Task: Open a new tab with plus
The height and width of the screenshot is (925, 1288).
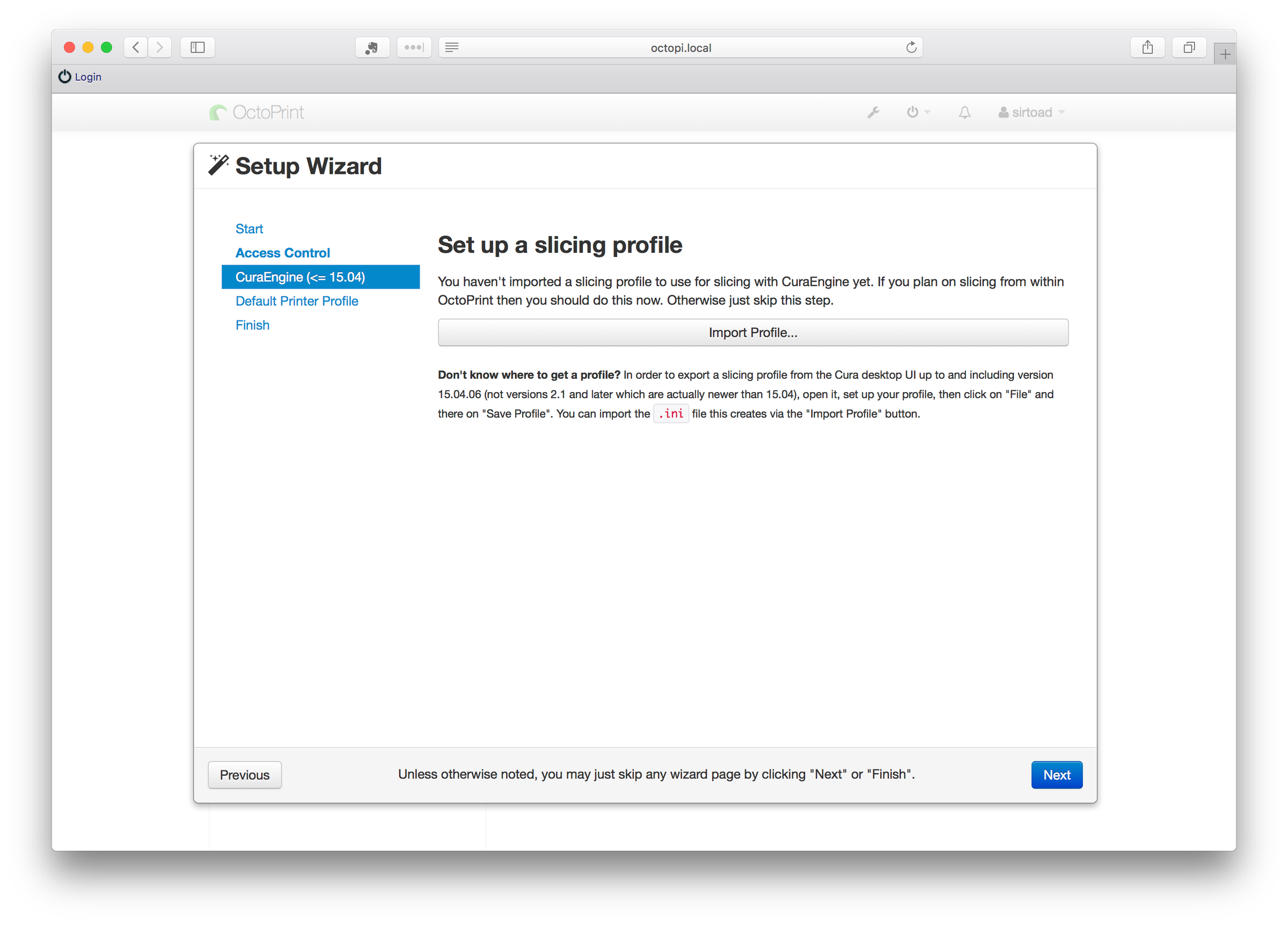Action: (x=1225, y=55)
